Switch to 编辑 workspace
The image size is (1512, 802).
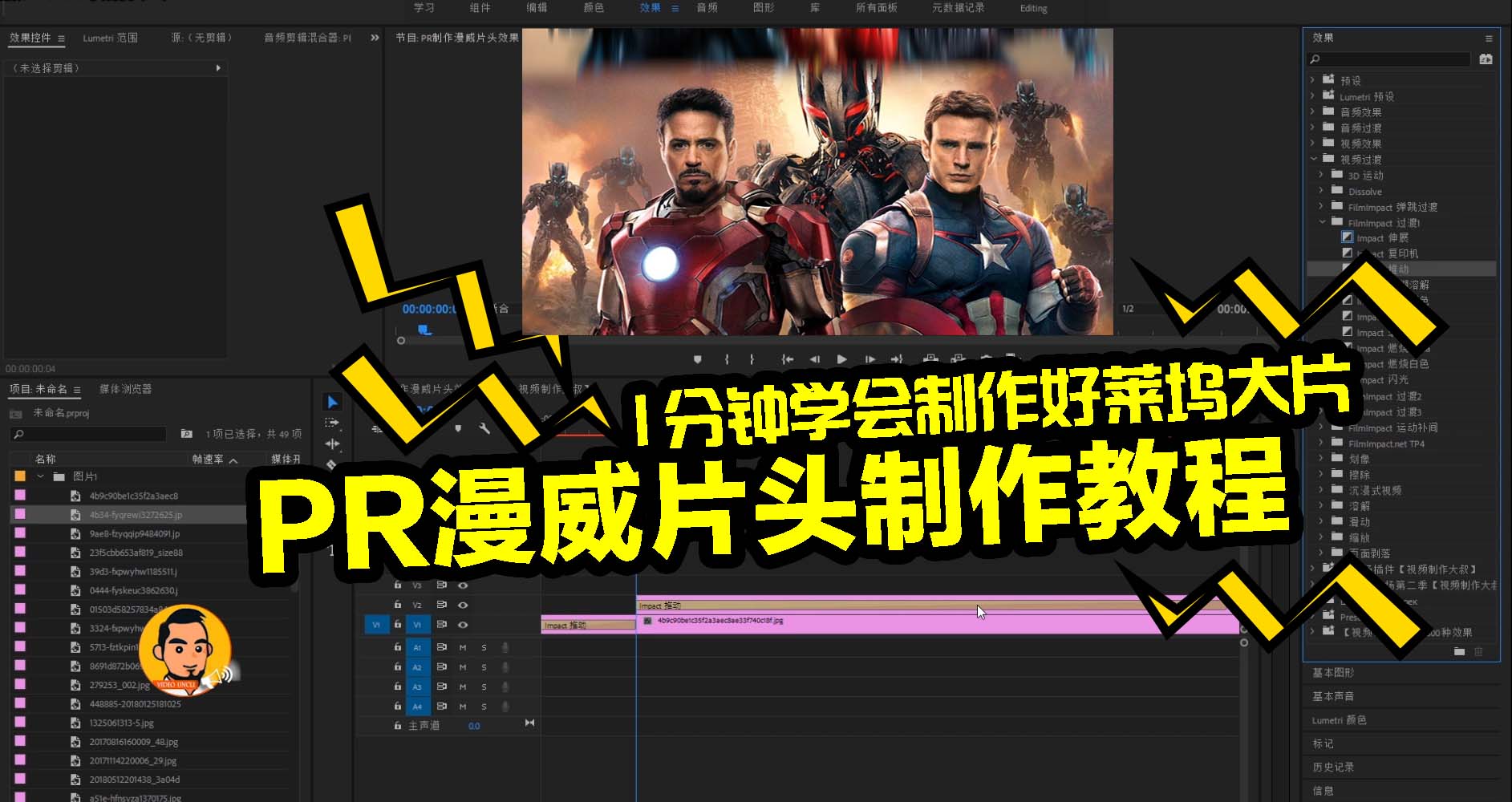[537, 8]
